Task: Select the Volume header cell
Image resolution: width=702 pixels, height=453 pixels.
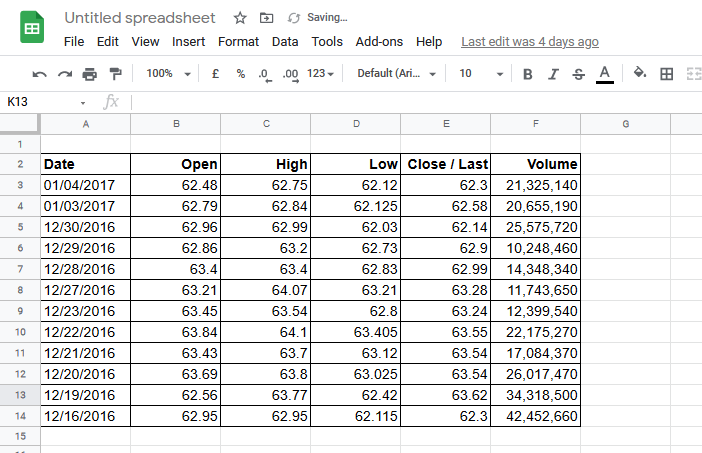Action: (x=535, y=164)
